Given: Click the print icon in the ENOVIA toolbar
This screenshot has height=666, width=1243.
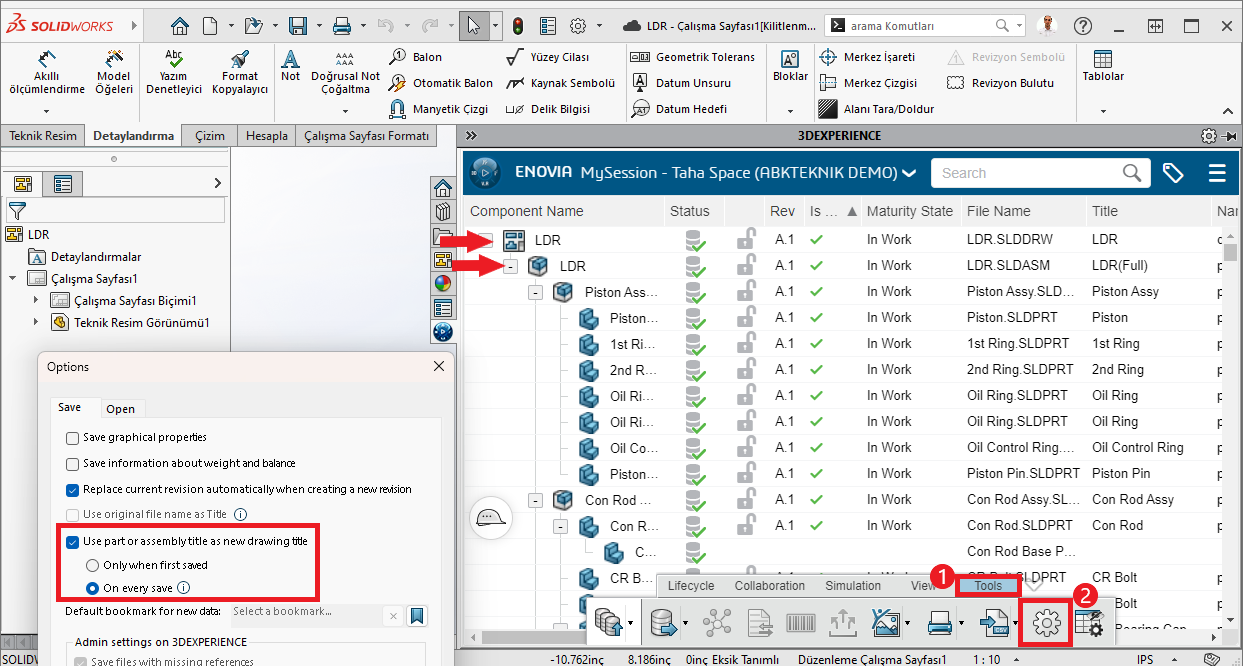Looking at the screenshot, I should pos(939,624).
